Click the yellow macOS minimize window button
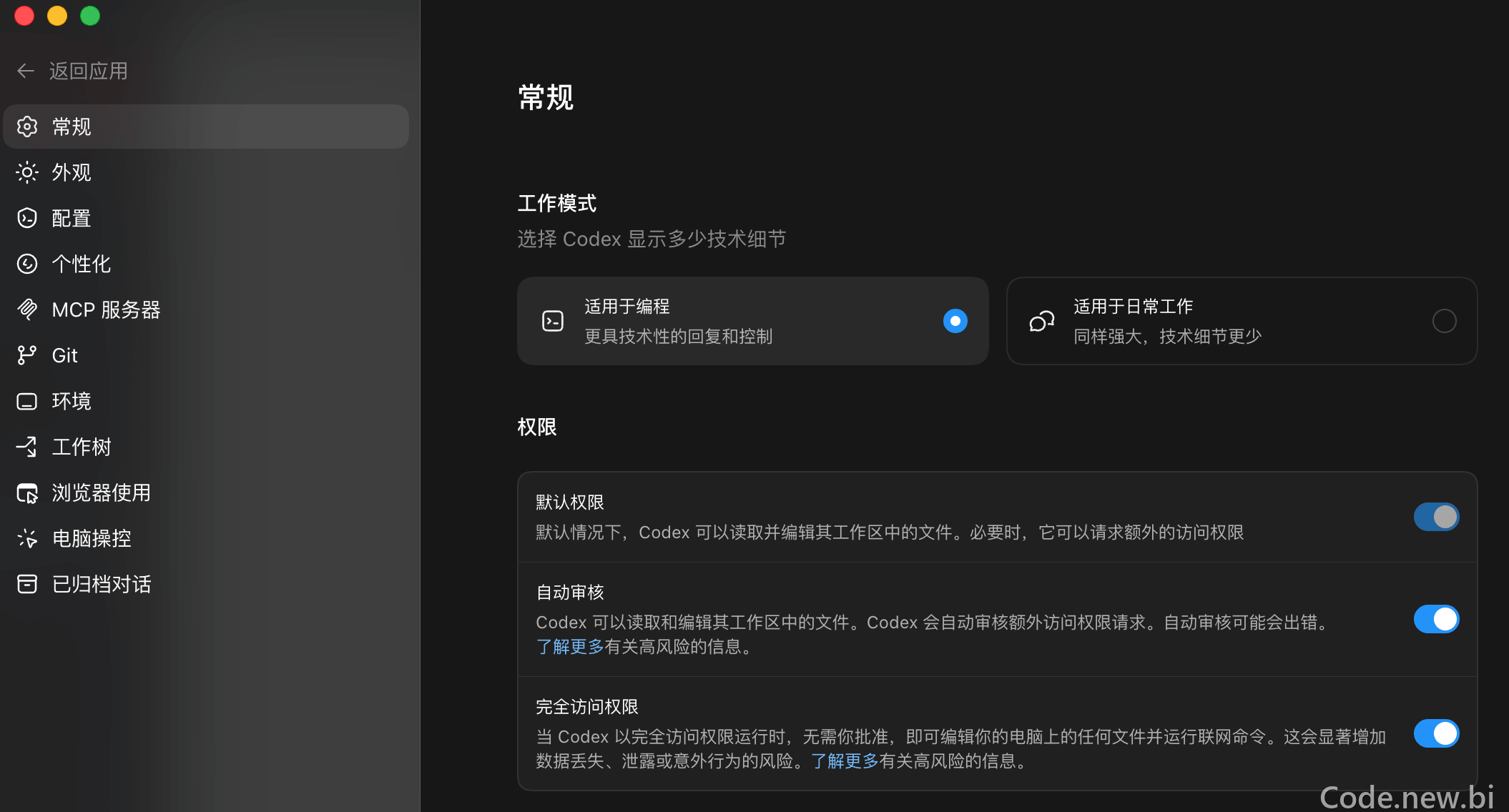1509x812 pixels. click(x=57, y=16)
